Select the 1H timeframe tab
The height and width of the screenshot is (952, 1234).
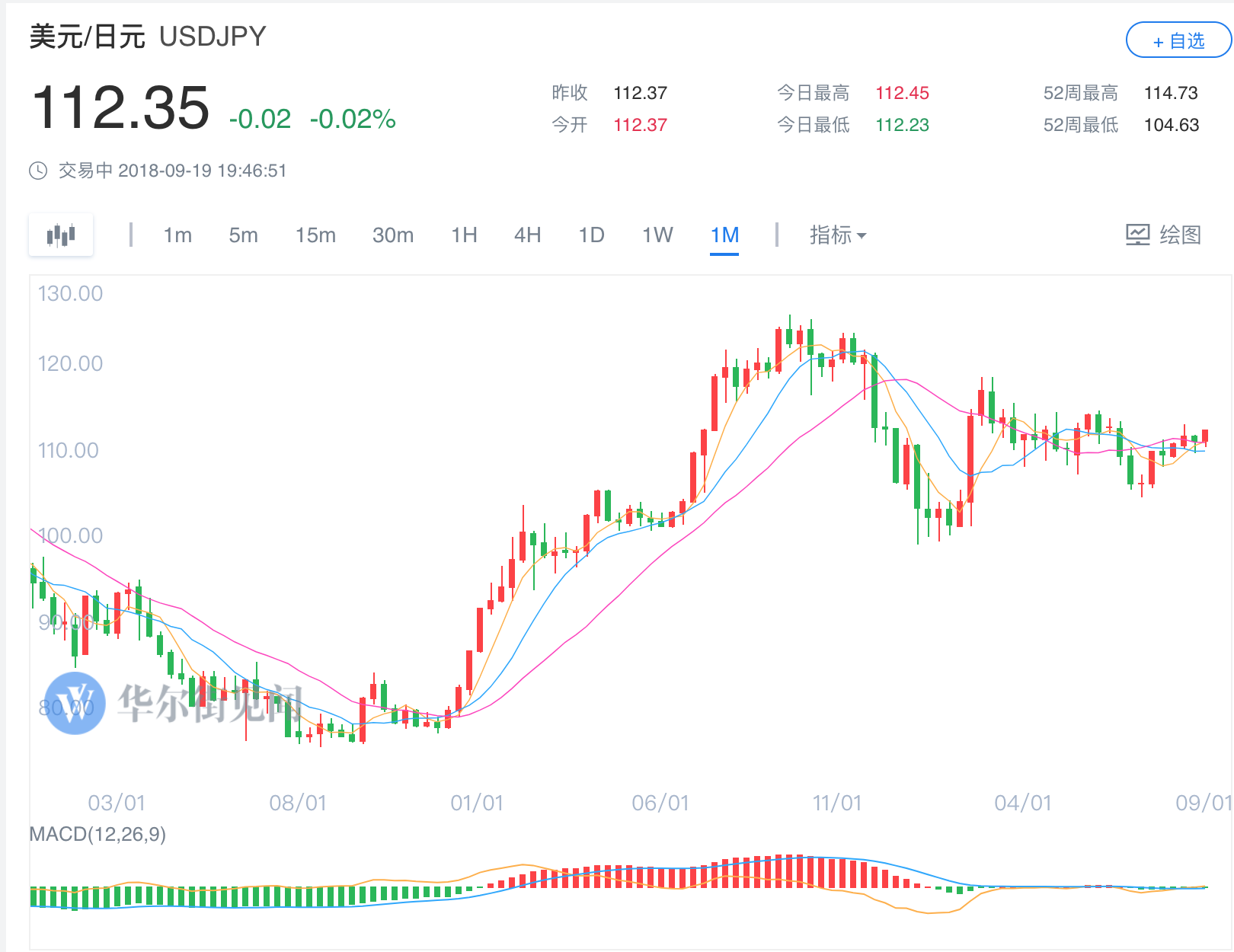(x=464, y=235)
